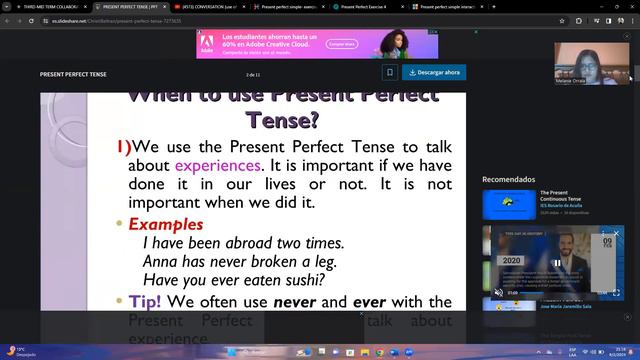Switch to Present perfect simple exercises tab

coord(288,7)
